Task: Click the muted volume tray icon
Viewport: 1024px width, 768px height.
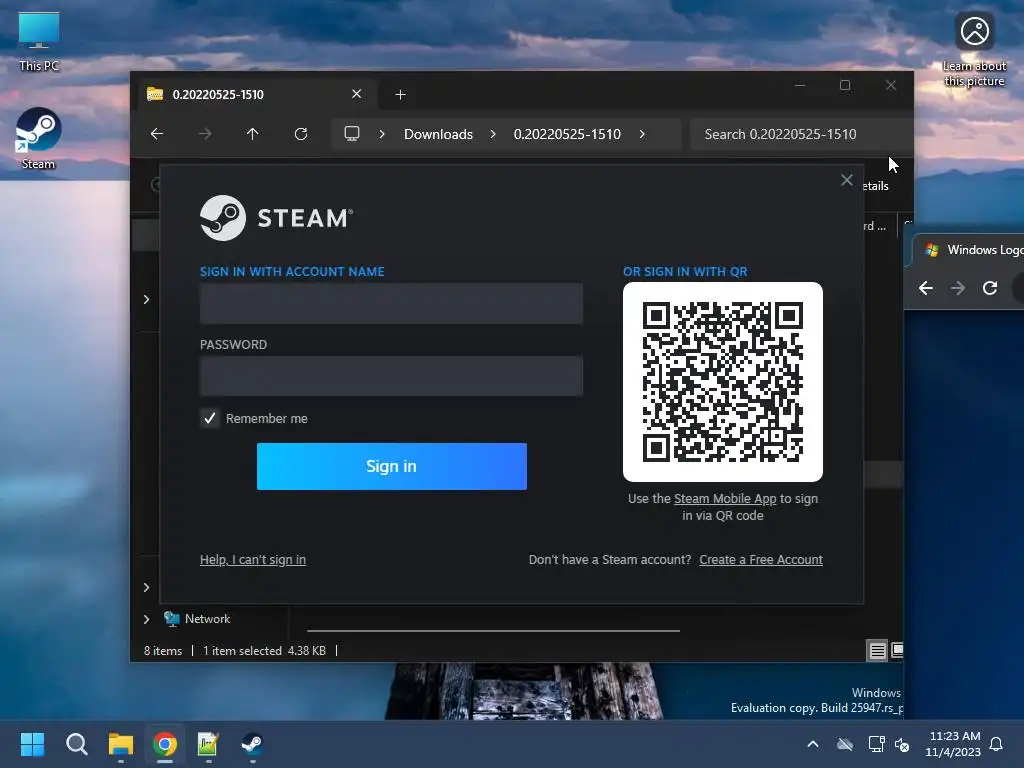Action: pyautogui.click(x=902, y=744)
